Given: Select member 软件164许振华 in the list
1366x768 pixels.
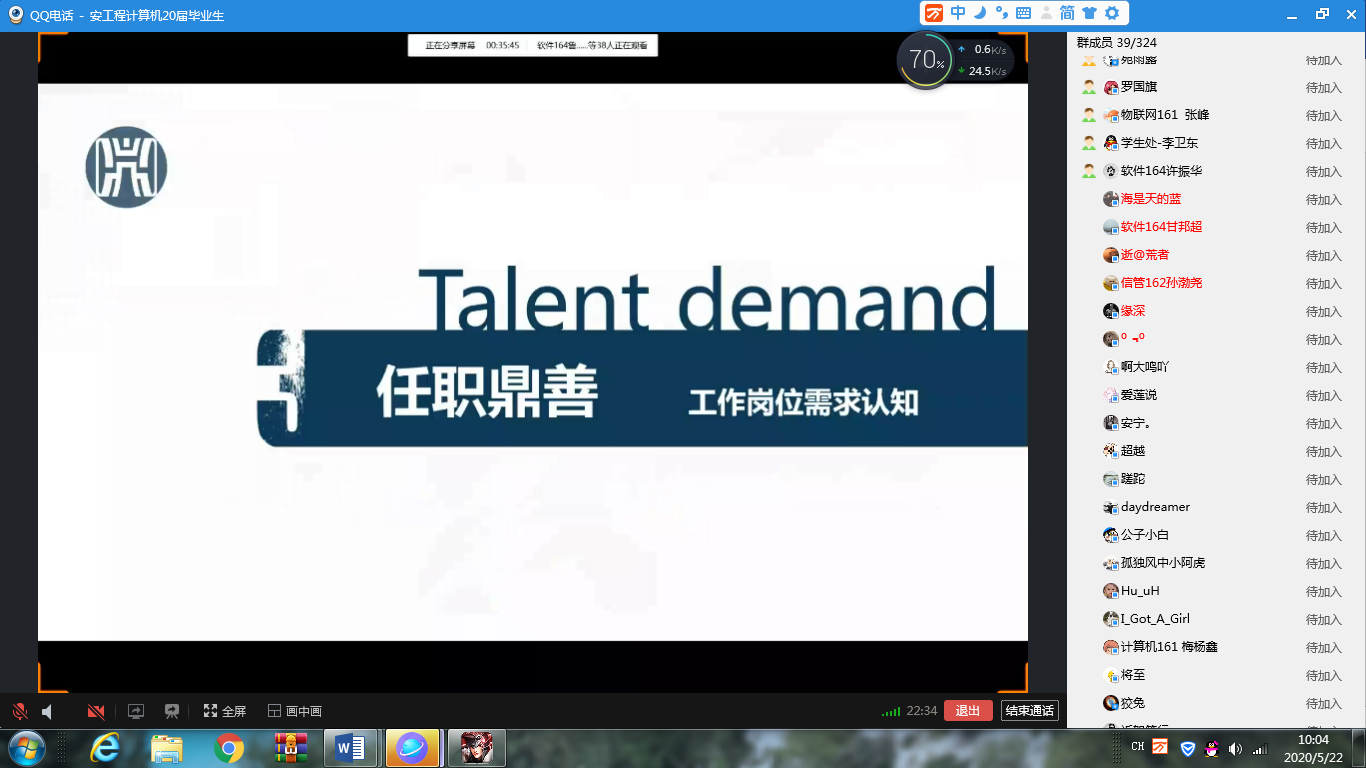Looking at the screenshot, I should point(1161,171).
